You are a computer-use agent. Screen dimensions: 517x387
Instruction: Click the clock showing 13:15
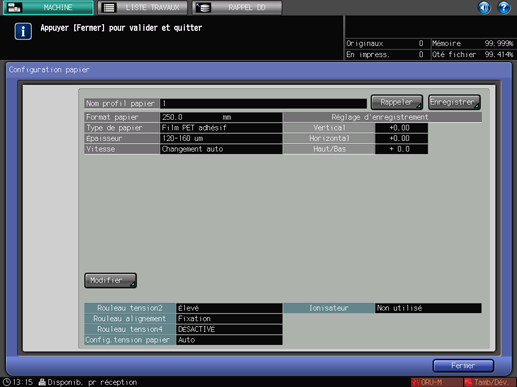coord(18,382)
